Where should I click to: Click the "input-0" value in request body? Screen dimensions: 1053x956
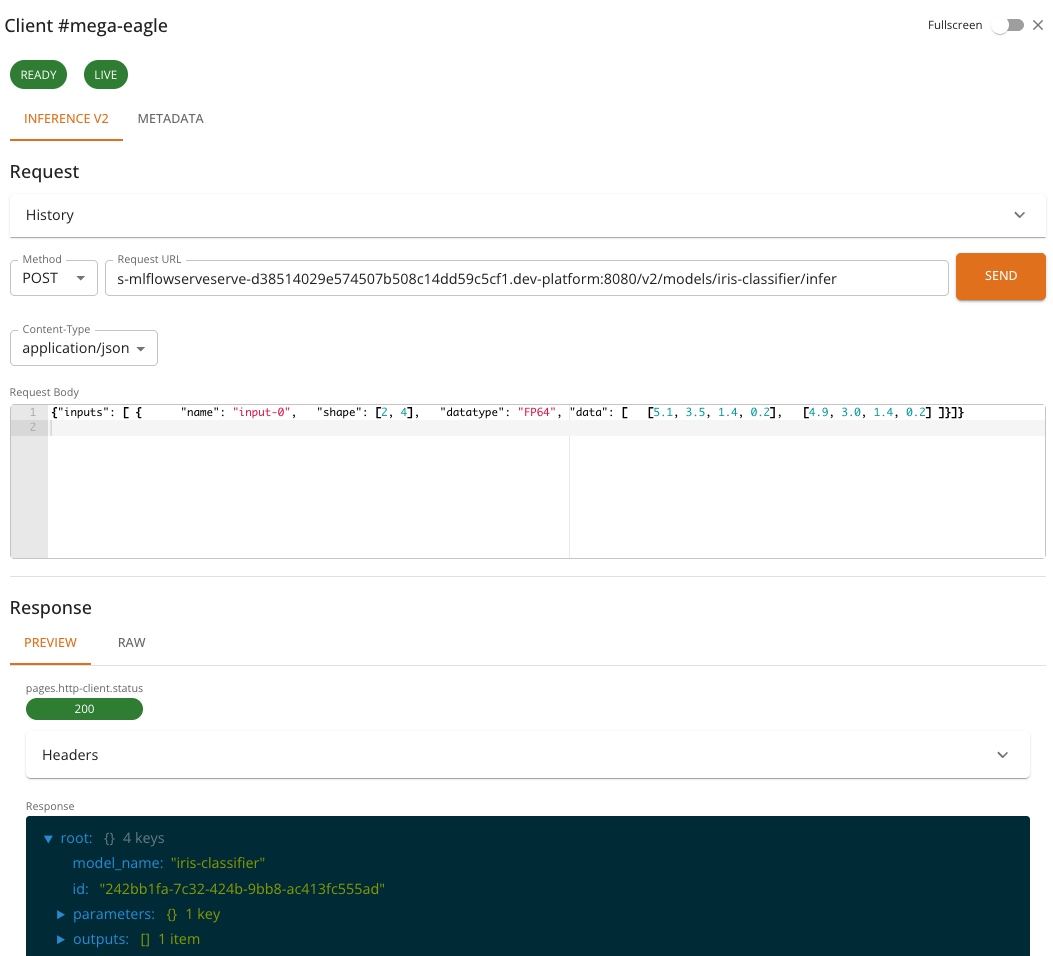[x=261, y=412]
